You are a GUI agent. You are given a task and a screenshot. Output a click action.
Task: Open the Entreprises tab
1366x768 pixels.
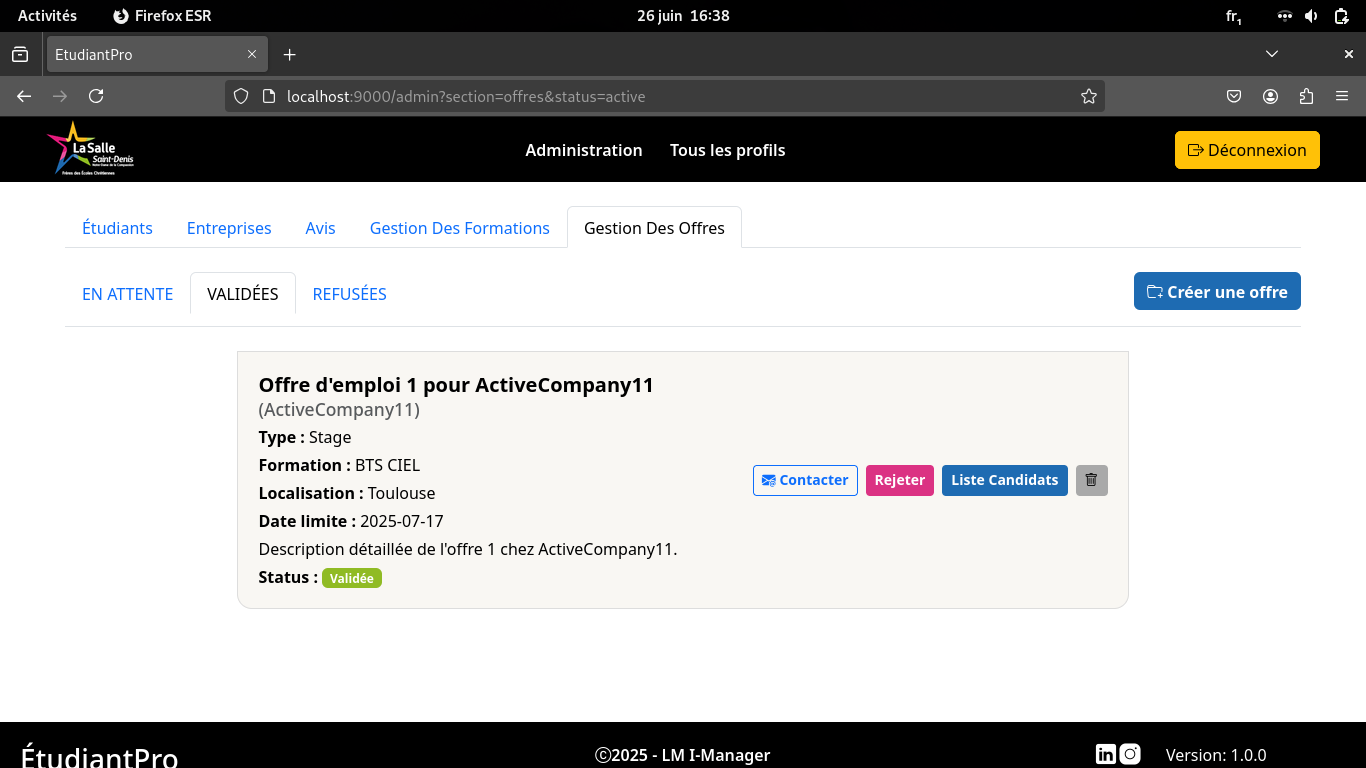pyautogui.click(x=229, y=228)
